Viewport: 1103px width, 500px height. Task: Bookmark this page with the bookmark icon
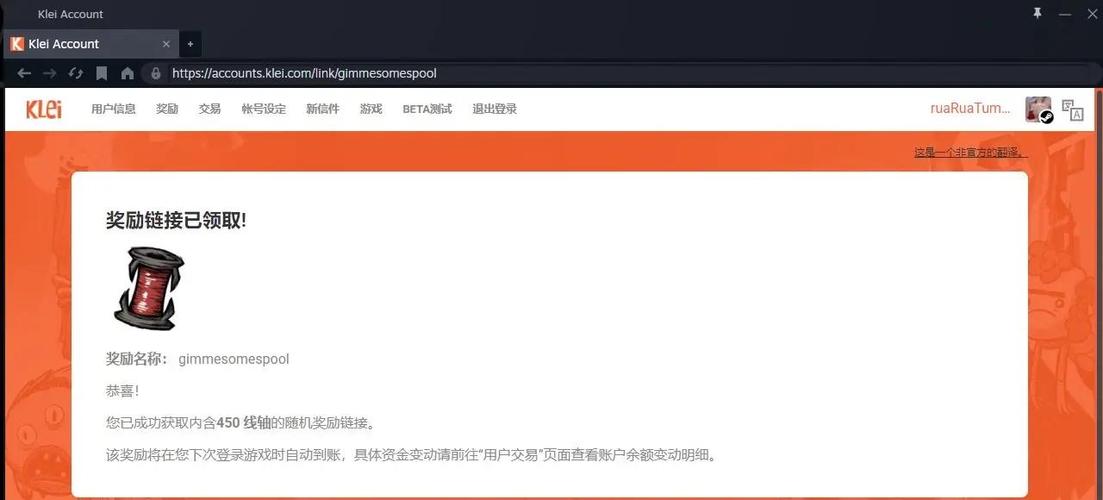(102, 73)
